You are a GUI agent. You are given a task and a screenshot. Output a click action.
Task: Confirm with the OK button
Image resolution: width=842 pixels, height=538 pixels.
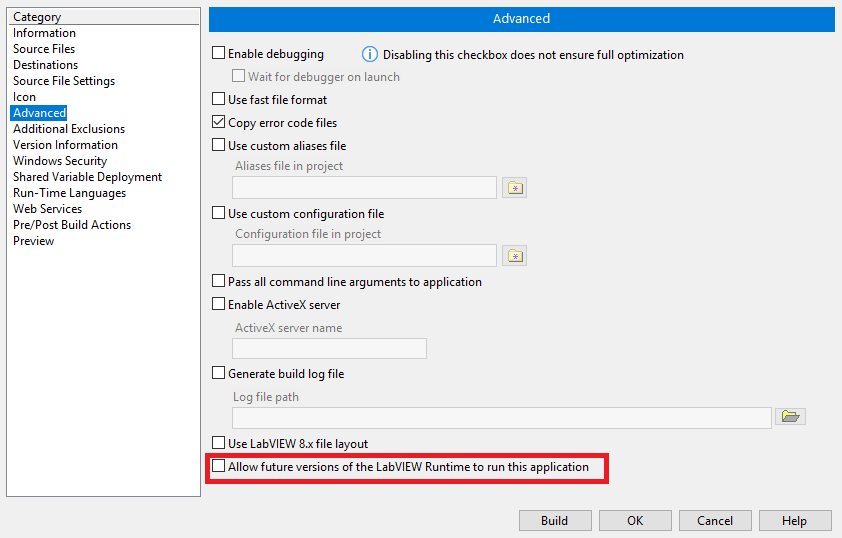click(635, 521)
